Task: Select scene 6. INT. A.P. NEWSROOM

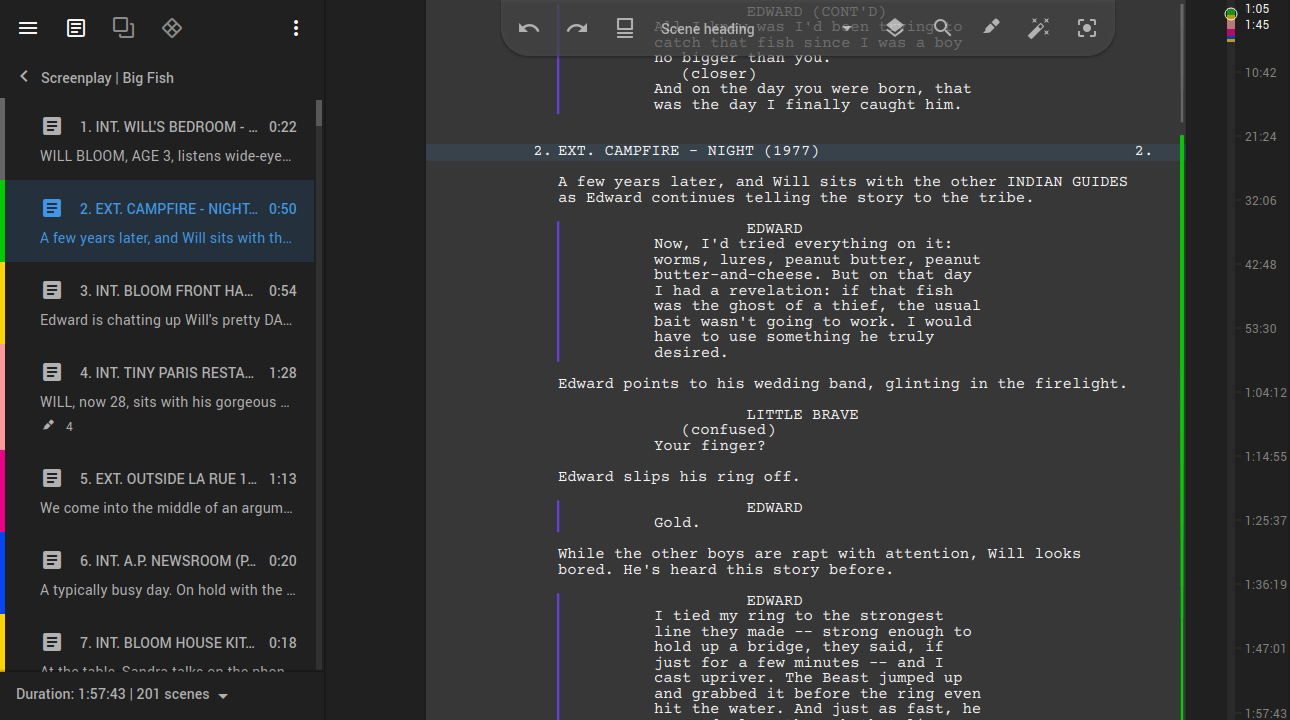Action: point(159,573)
